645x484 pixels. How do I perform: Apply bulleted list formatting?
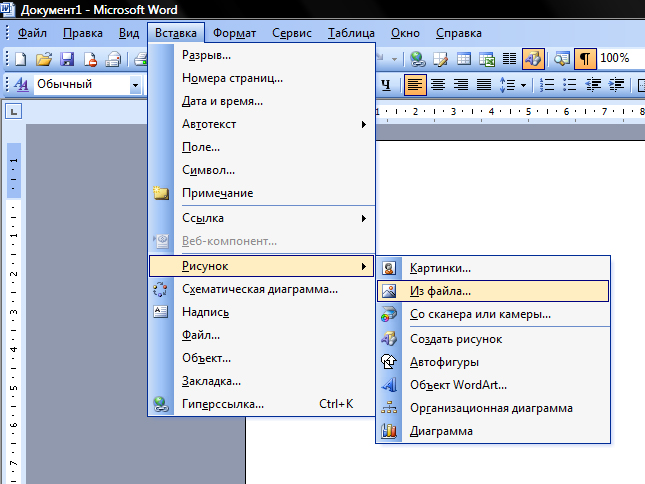[x=570, y=85]
